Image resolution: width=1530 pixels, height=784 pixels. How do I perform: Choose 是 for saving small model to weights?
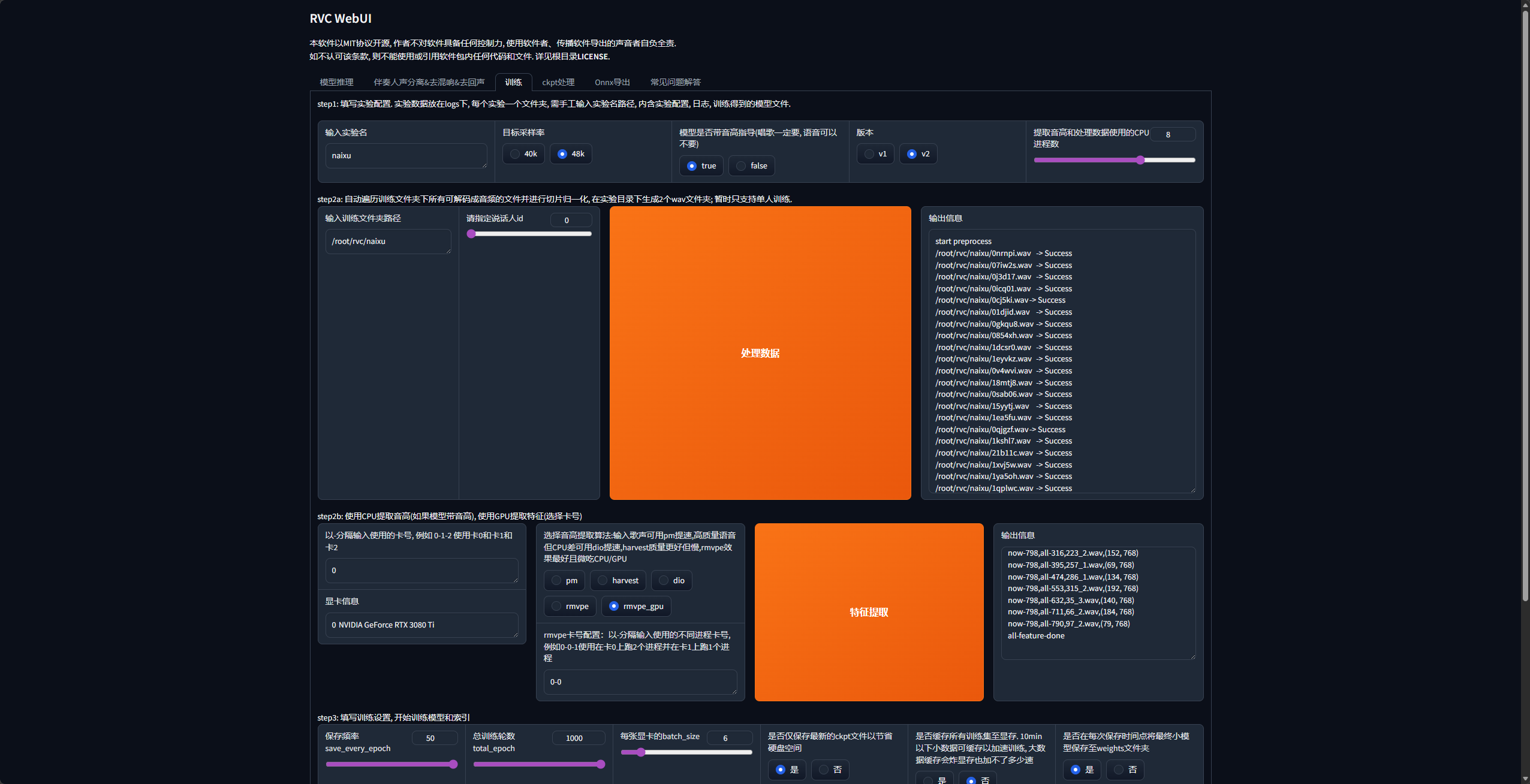pos(1082,770)
